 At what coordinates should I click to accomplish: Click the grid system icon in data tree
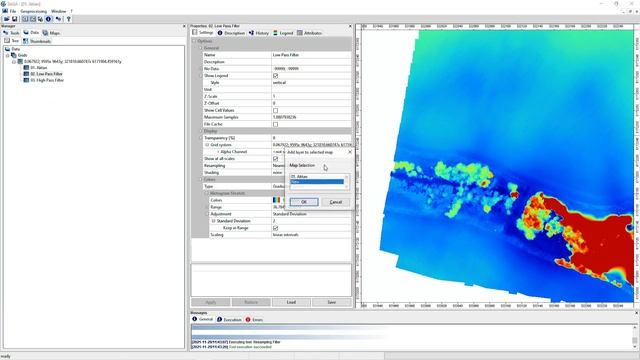[20, 62]
